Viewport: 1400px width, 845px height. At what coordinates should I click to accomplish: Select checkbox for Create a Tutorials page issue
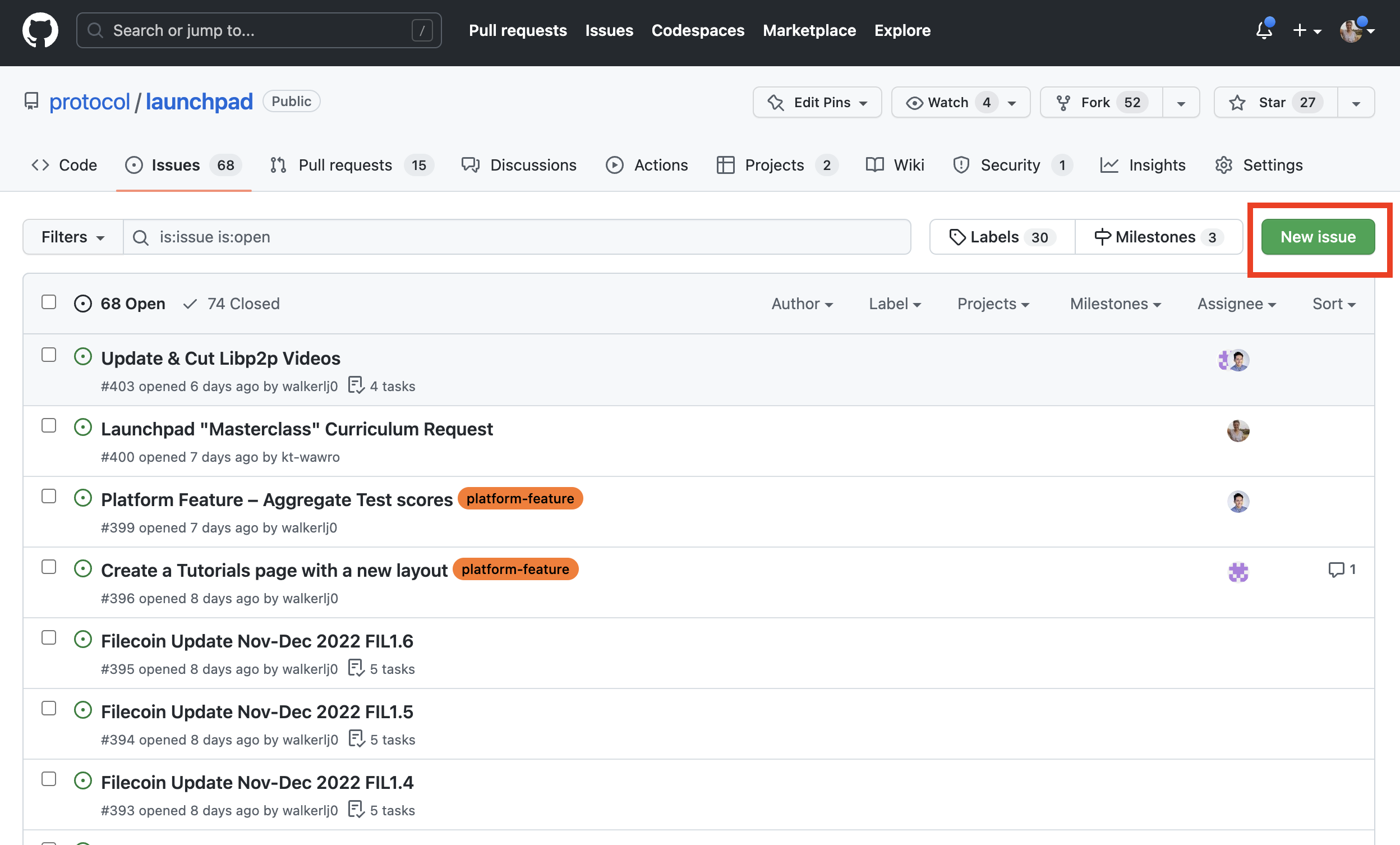tap(49, 567)
